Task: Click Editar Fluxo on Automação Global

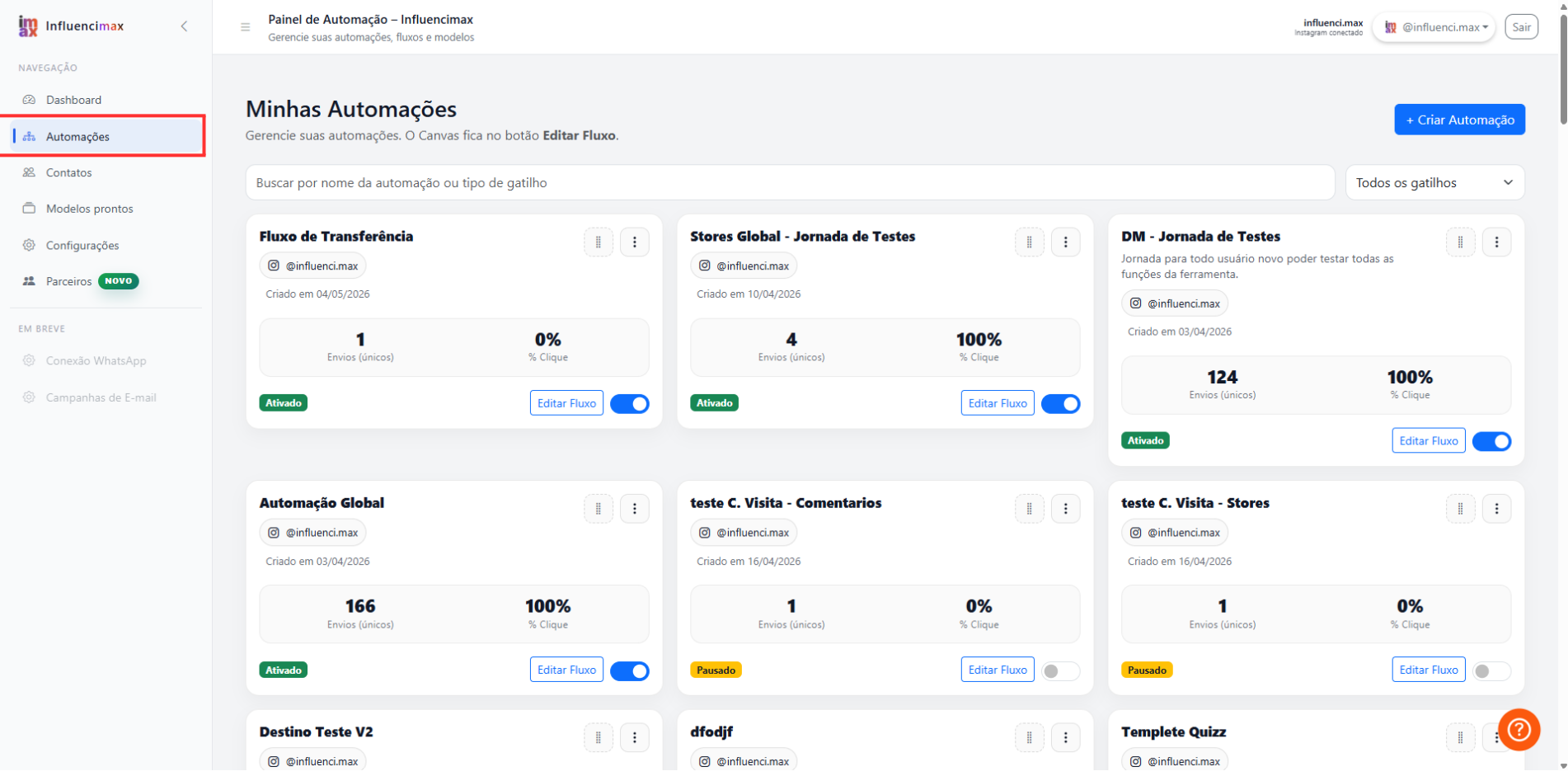Action: [567, 670]
